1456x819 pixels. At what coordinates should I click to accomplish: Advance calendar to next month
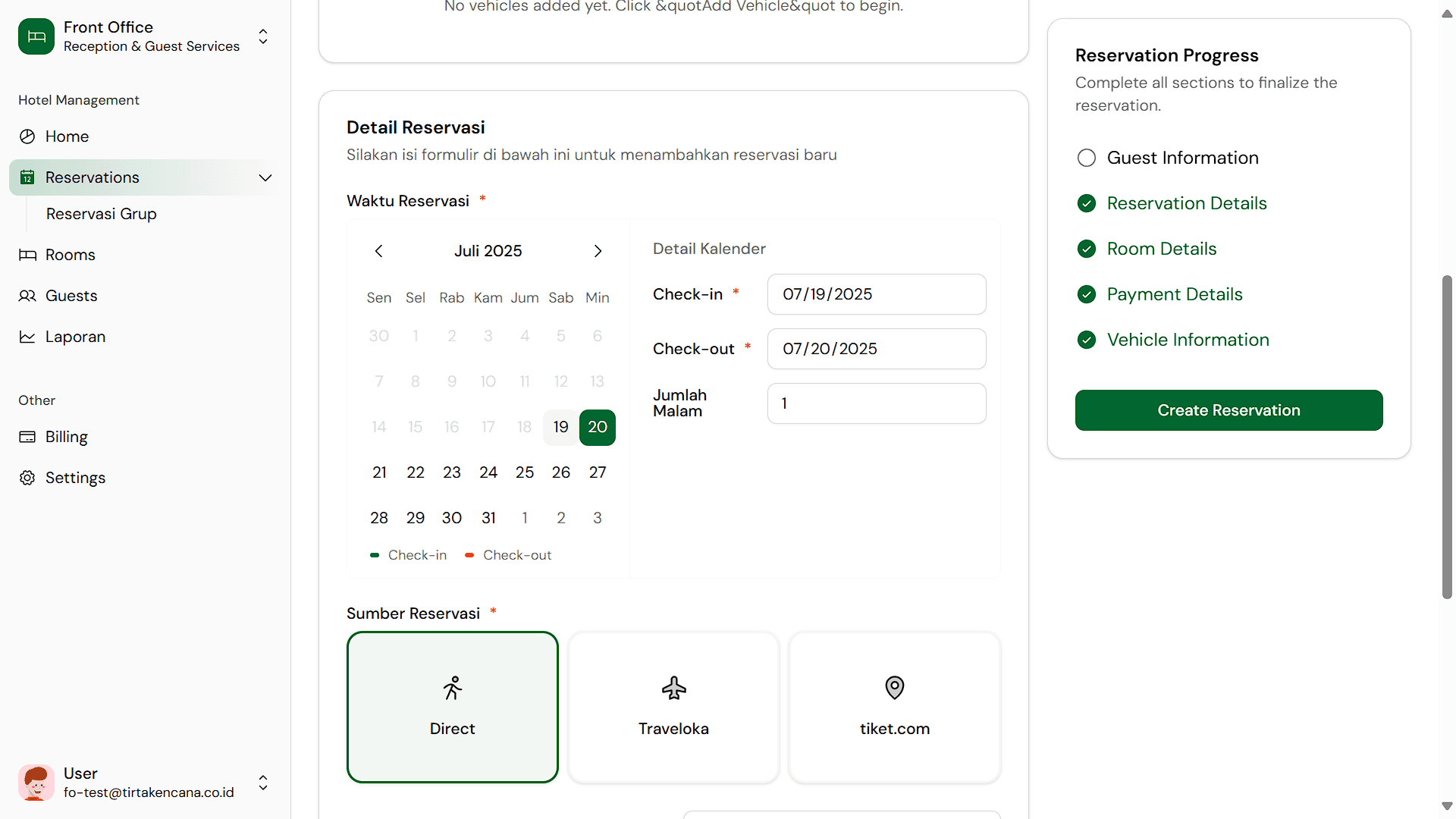[x=598, y=251]
